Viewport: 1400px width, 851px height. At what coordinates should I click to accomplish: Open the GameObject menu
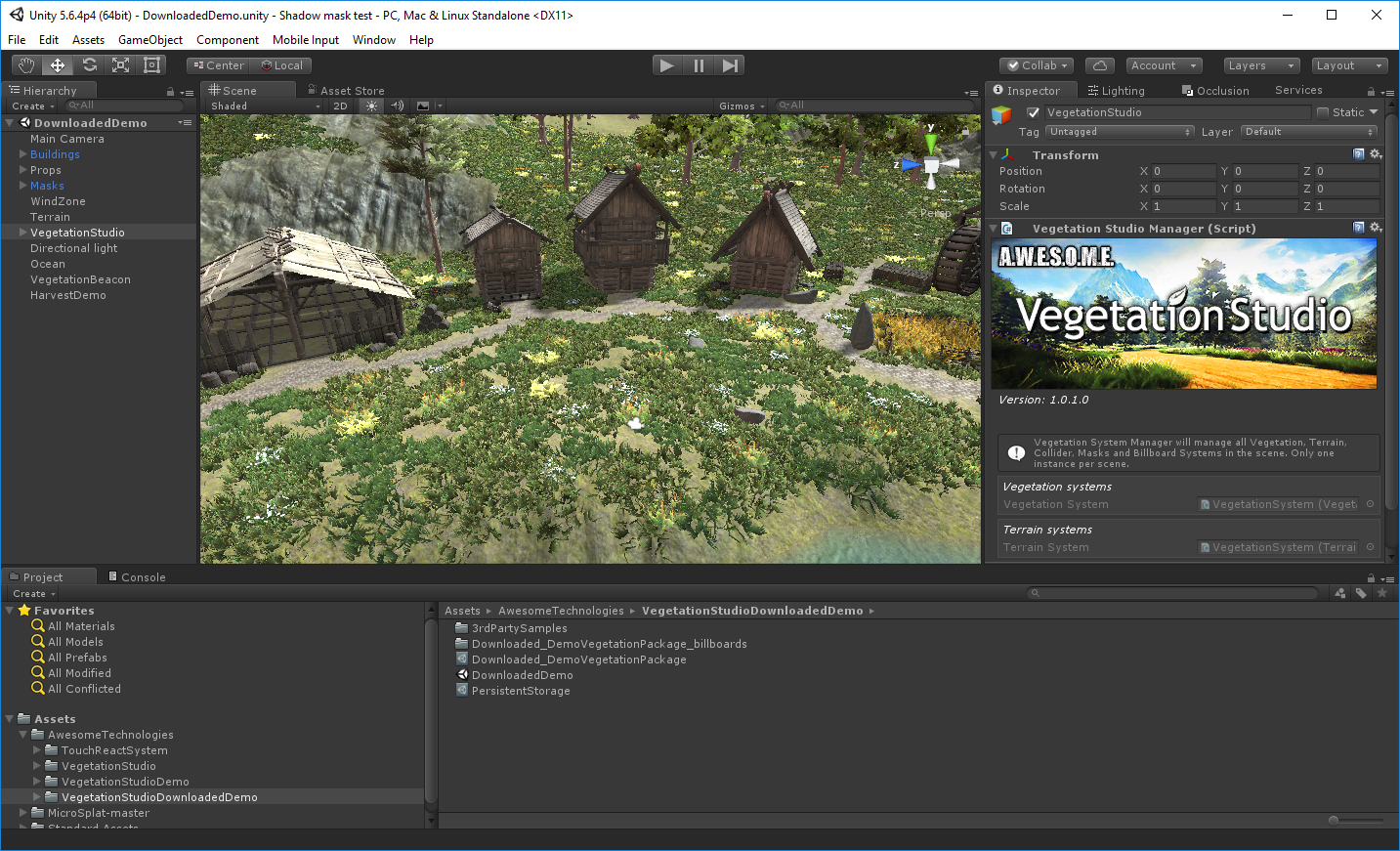point(150,40)
